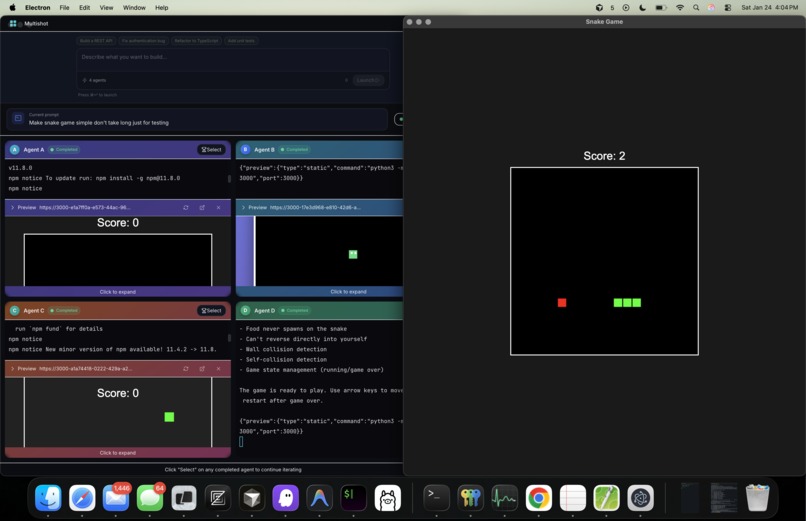Click the Wi-Fi status icon
Image resolution: width=806 pixels, height=521 pixels.
[680, 8]
